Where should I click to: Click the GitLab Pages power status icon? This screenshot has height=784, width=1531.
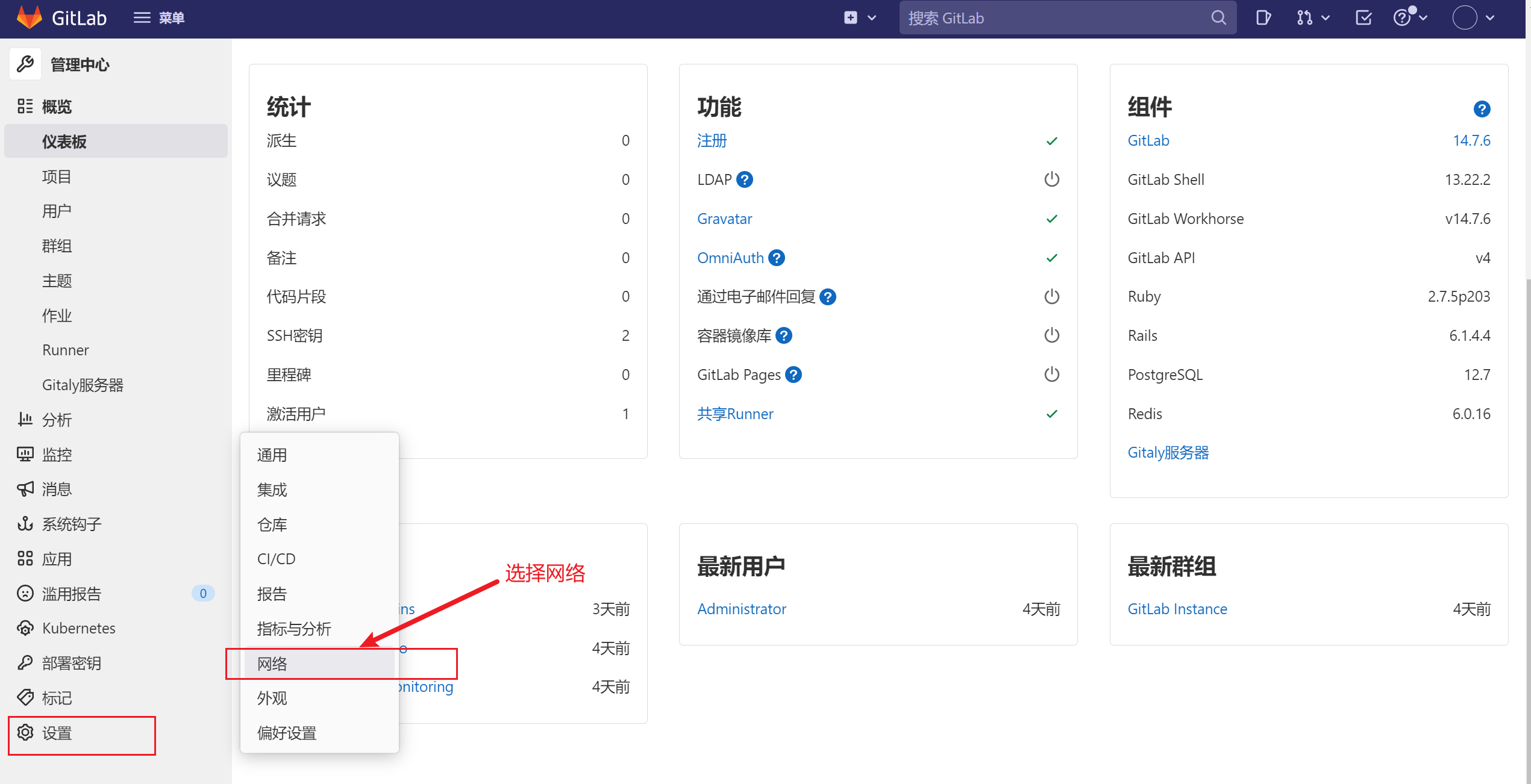(x=1051, y=375)
